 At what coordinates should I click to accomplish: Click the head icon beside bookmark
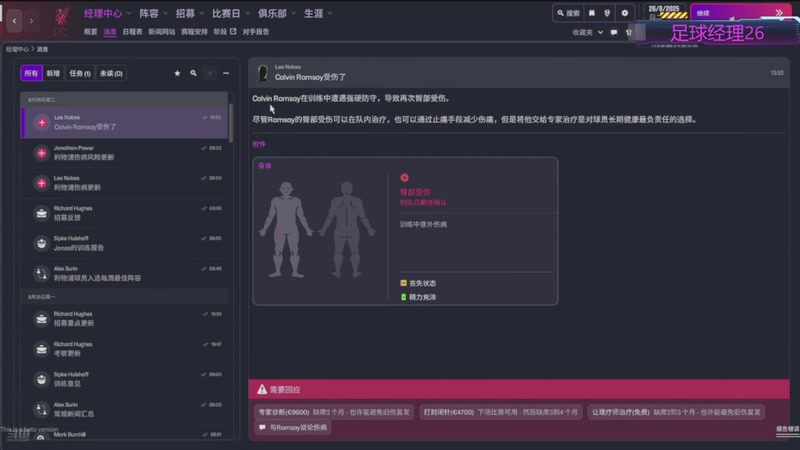point(607,13)
